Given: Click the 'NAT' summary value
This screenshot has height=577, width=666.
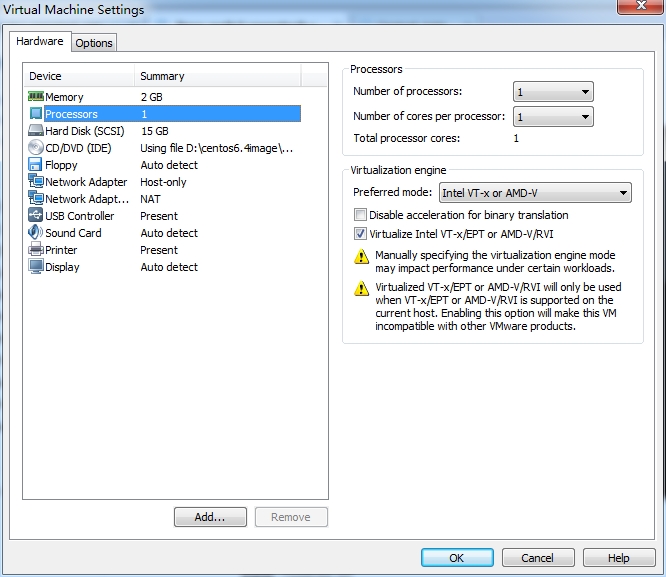Looking at the screenshot, I should coord(150,199).
